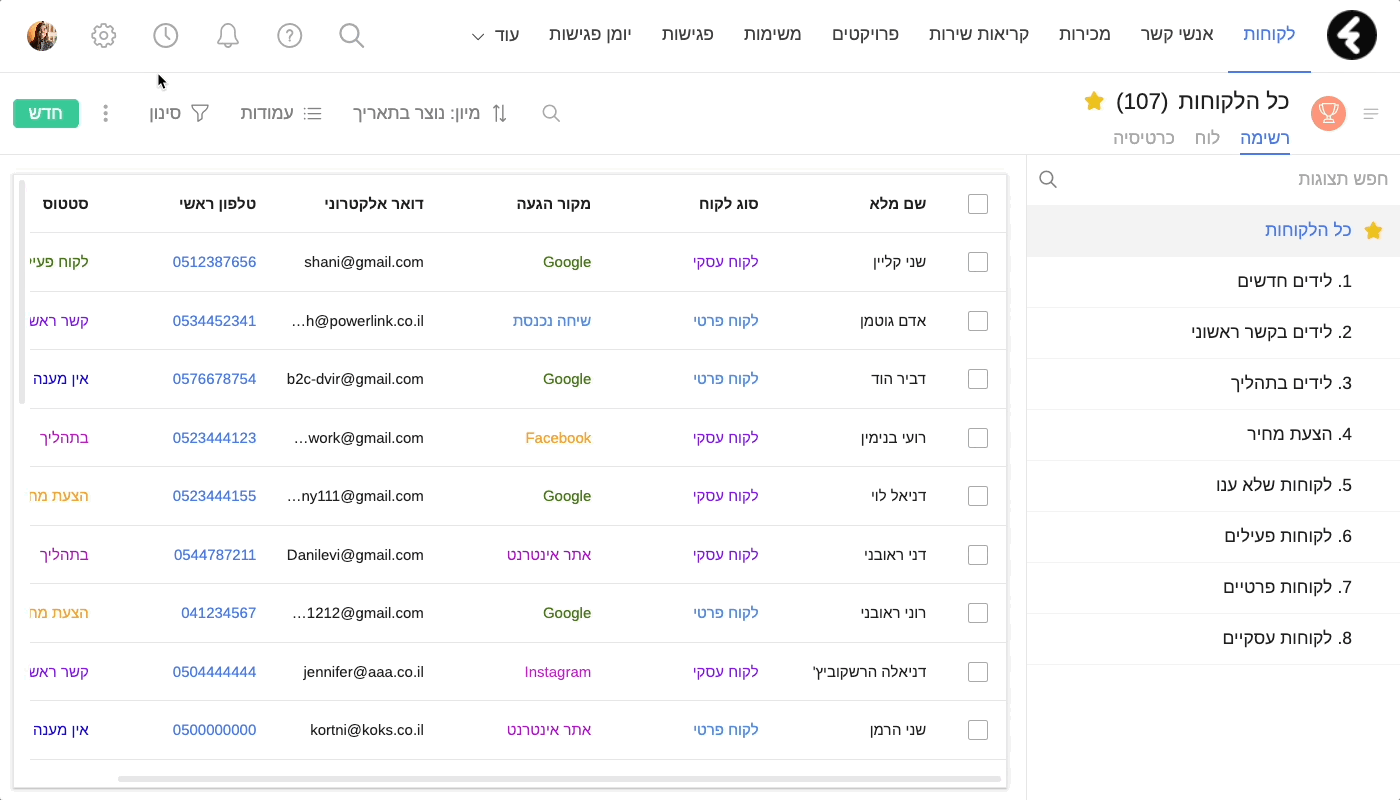Click the star beside כל הלקוחות in the sidebar
1400x800 pixels.
pyautogui.click(x=1374, y=230)
